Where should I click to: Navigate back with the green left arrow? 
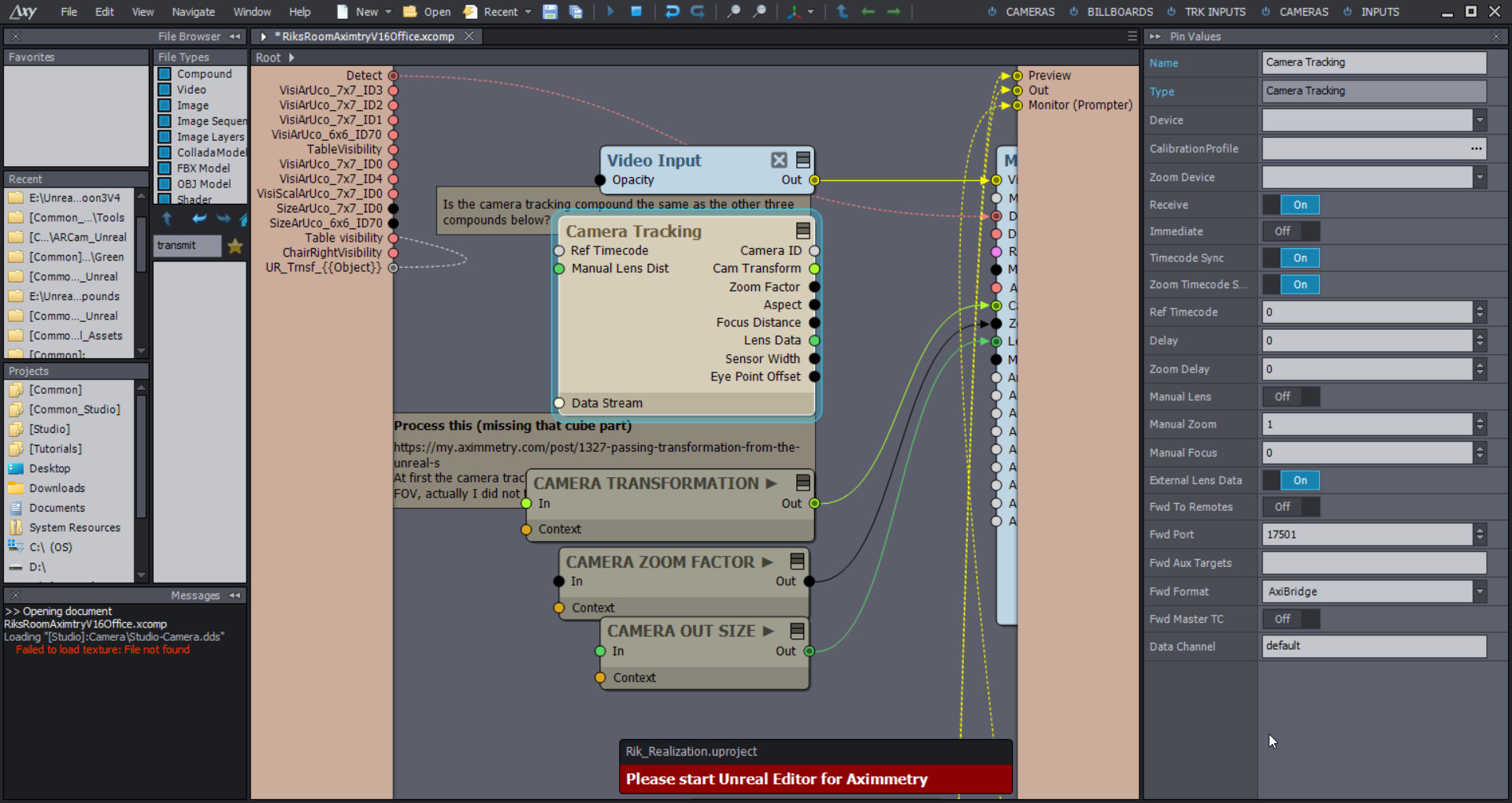(x=868, y=12)
